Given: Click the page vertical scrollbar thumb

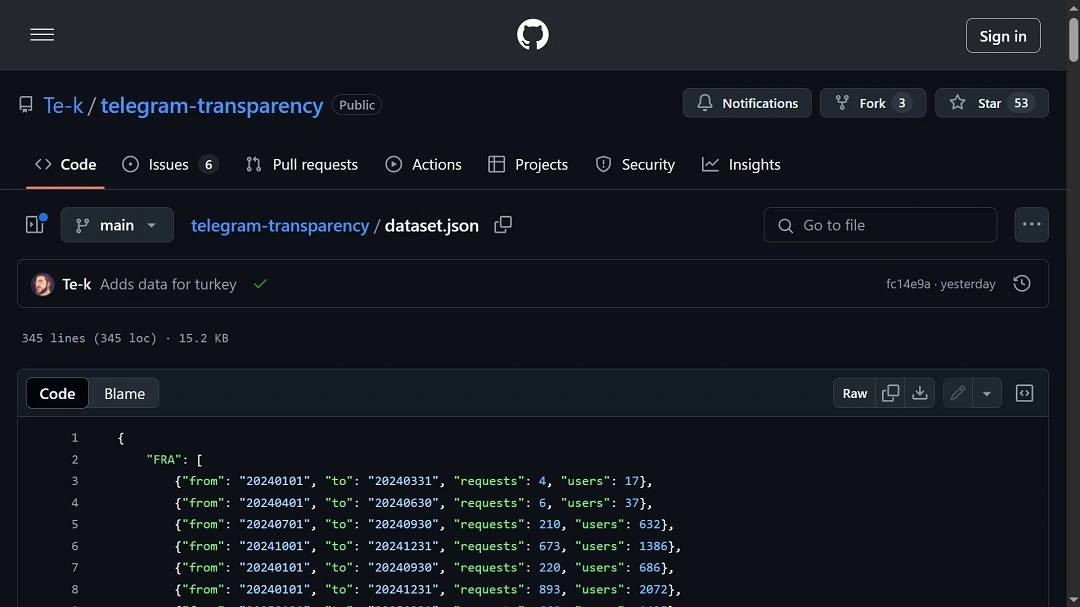Looking at the screenshot, I should 1073,39.
